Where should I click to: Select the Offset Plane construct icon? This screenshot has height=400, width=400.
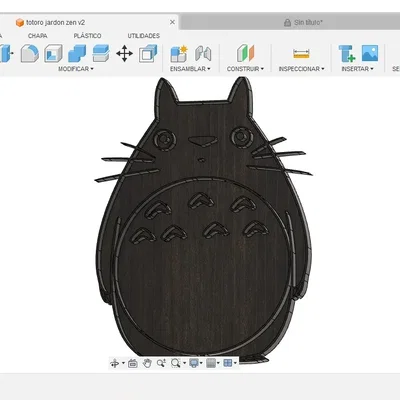pos(246,53)
